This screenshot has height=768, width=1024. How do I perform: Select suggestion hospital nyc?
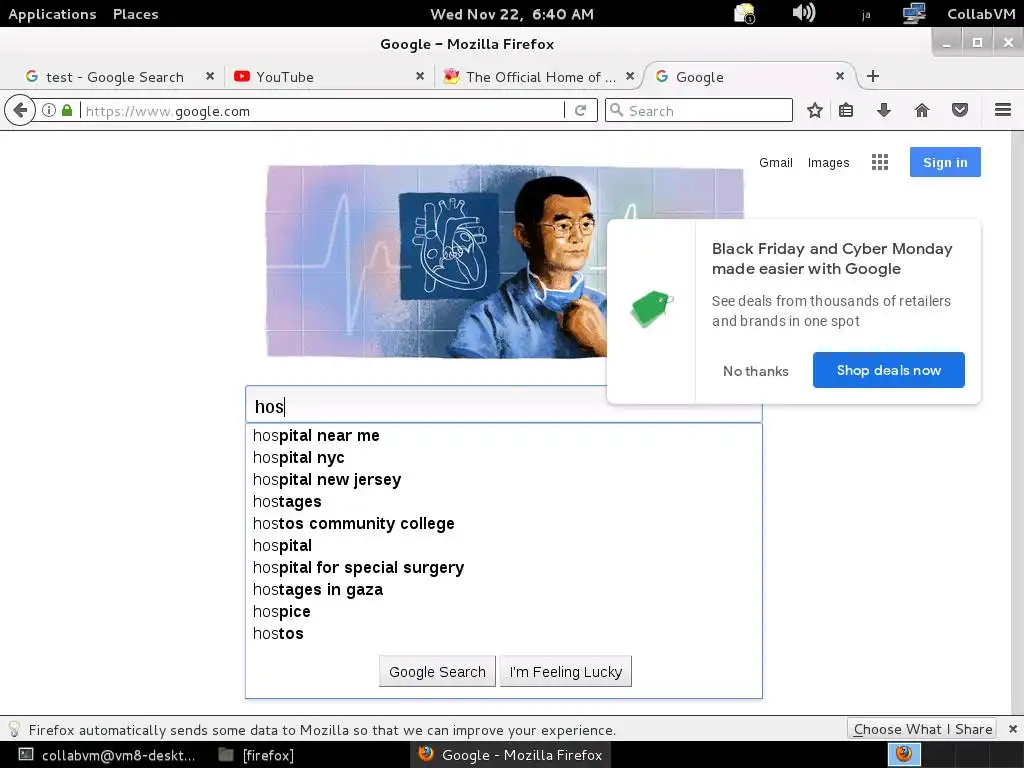click(x=504, y=458)
